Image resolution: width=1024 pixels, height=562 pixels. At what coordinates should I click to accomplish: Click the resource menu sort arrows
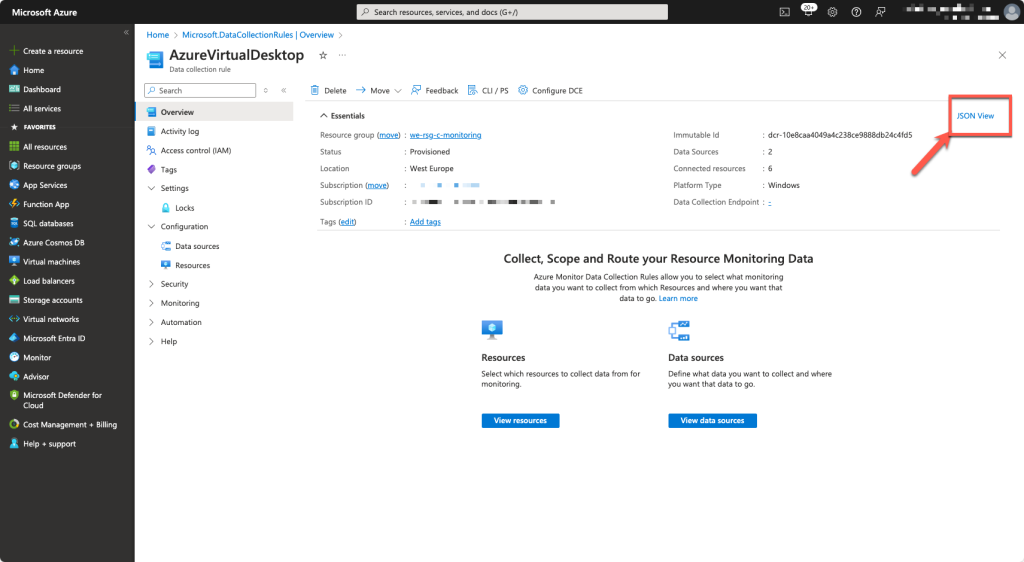pyautogui.click(x=266, y=91)
